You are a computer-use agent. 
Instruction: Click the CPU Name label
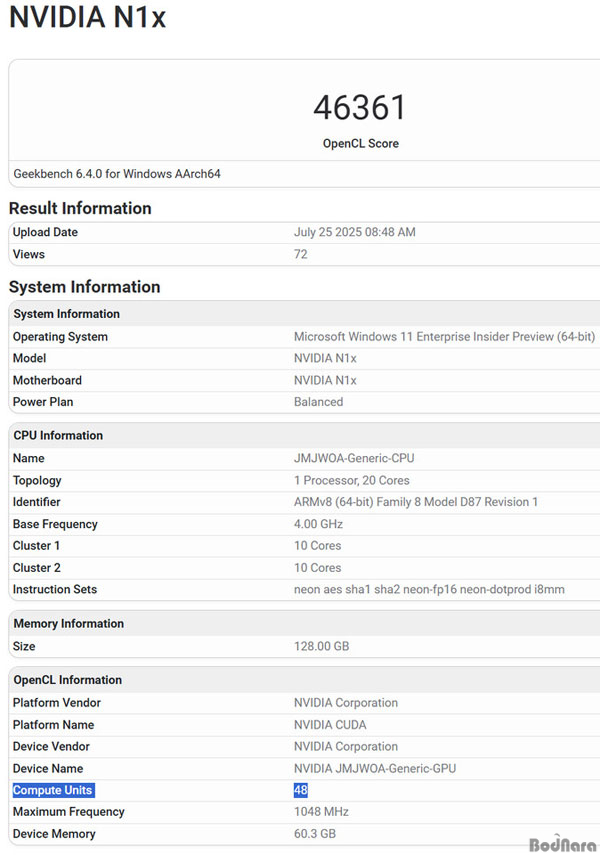pyautogui.click(x=29, y=458)
